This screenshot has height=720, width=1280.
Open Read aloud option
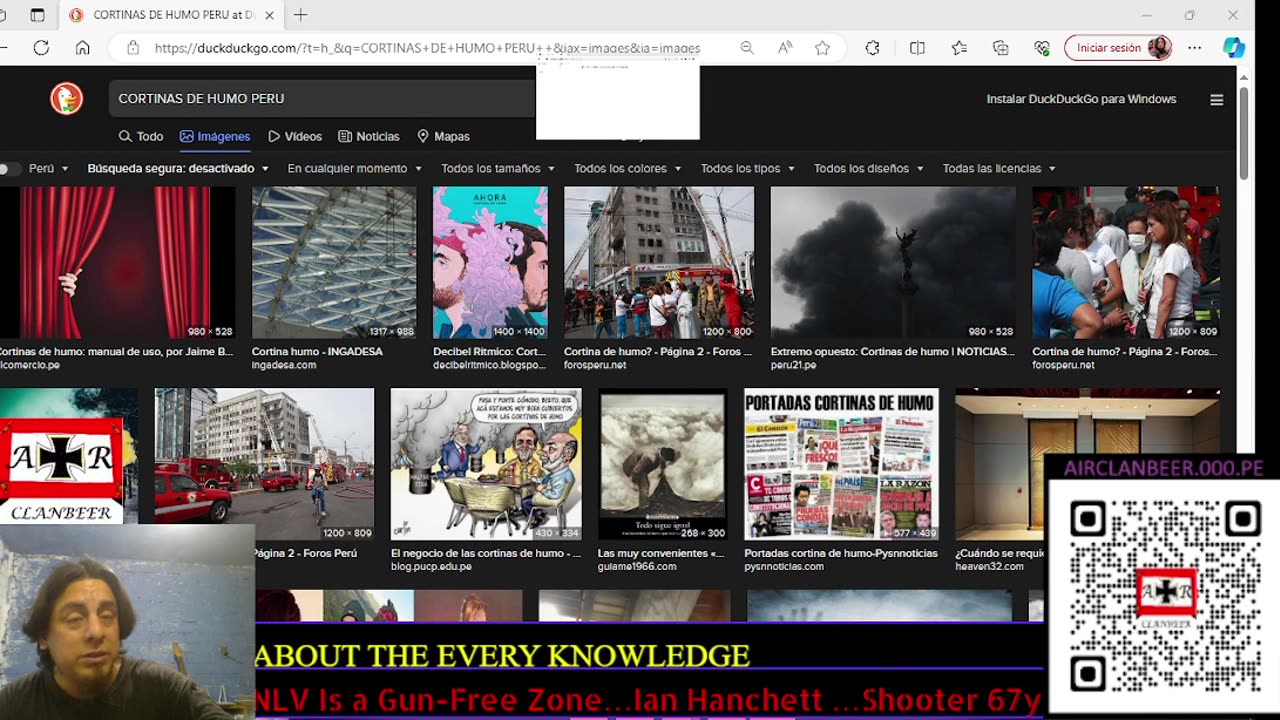[x=785, y=47]
